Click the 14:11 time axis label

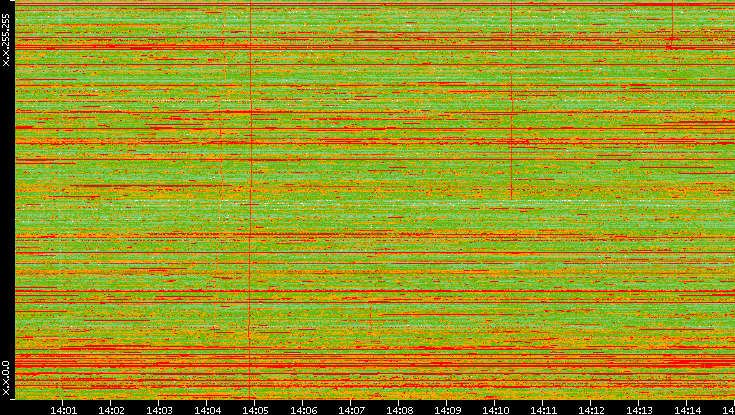543,410
